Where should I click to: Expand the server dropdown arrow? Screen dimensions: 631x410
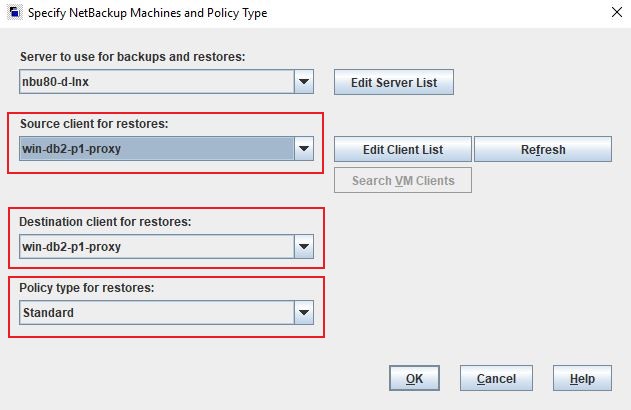(x=304, y=82)
